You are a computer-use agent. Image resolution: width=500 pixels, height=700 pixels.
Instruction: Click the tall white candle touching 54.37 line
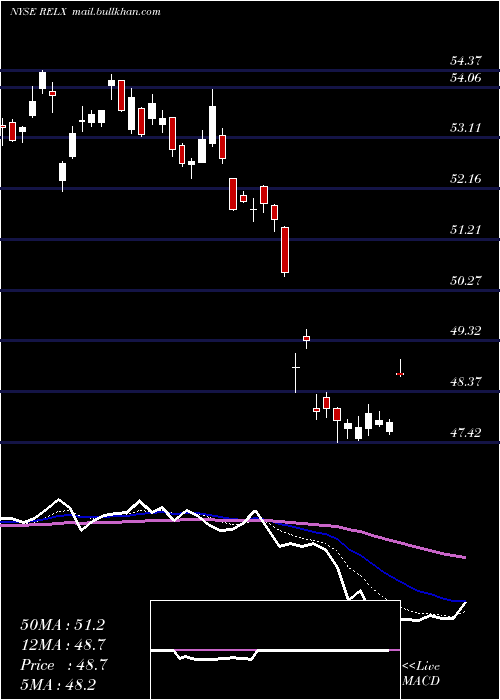42,81
